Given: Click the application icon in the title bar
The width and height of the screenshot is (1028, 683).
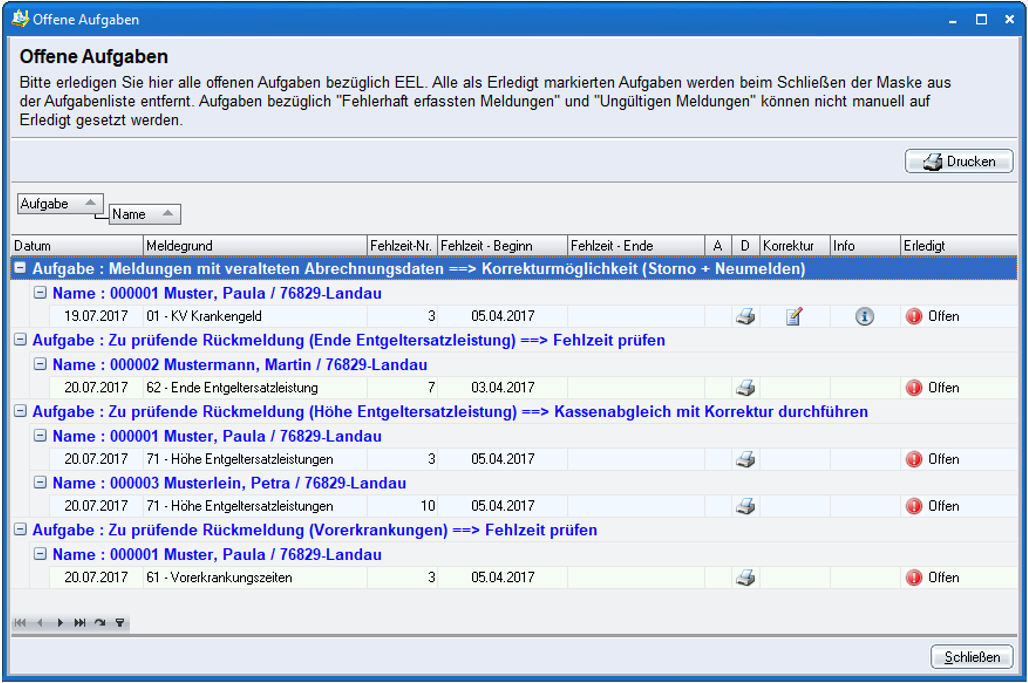Looking at the screenshot, I should pyautogui.click(x=20, y=18).
